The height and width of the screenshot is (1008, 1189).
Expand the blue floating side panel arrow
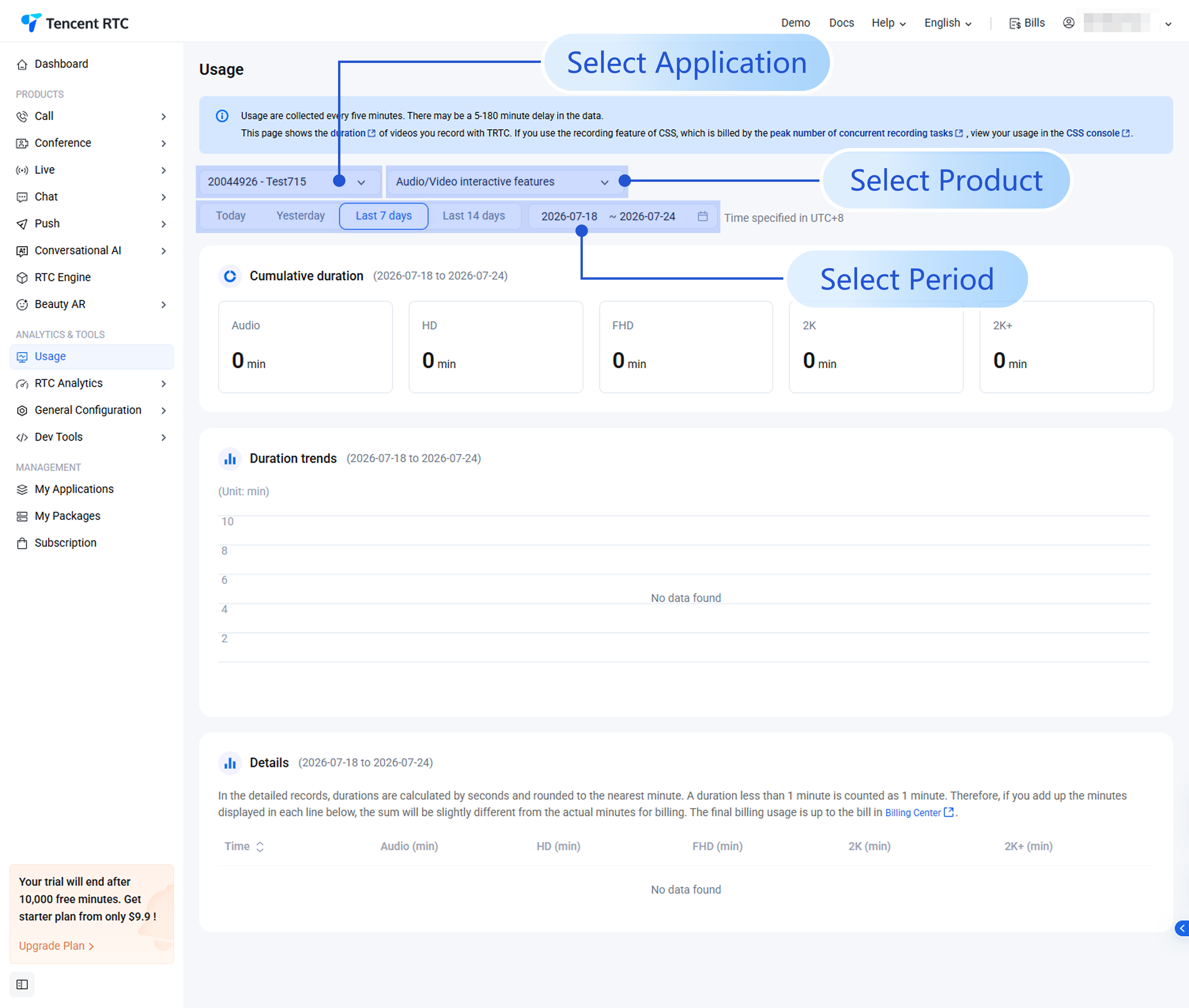coord(1181,928)
